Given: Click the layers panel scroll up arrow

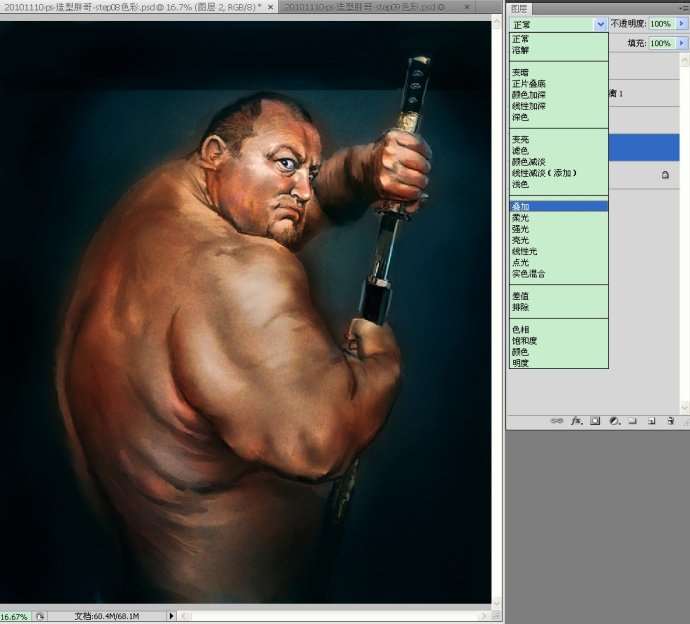Looking at the screenshot, I should (684, 60).
